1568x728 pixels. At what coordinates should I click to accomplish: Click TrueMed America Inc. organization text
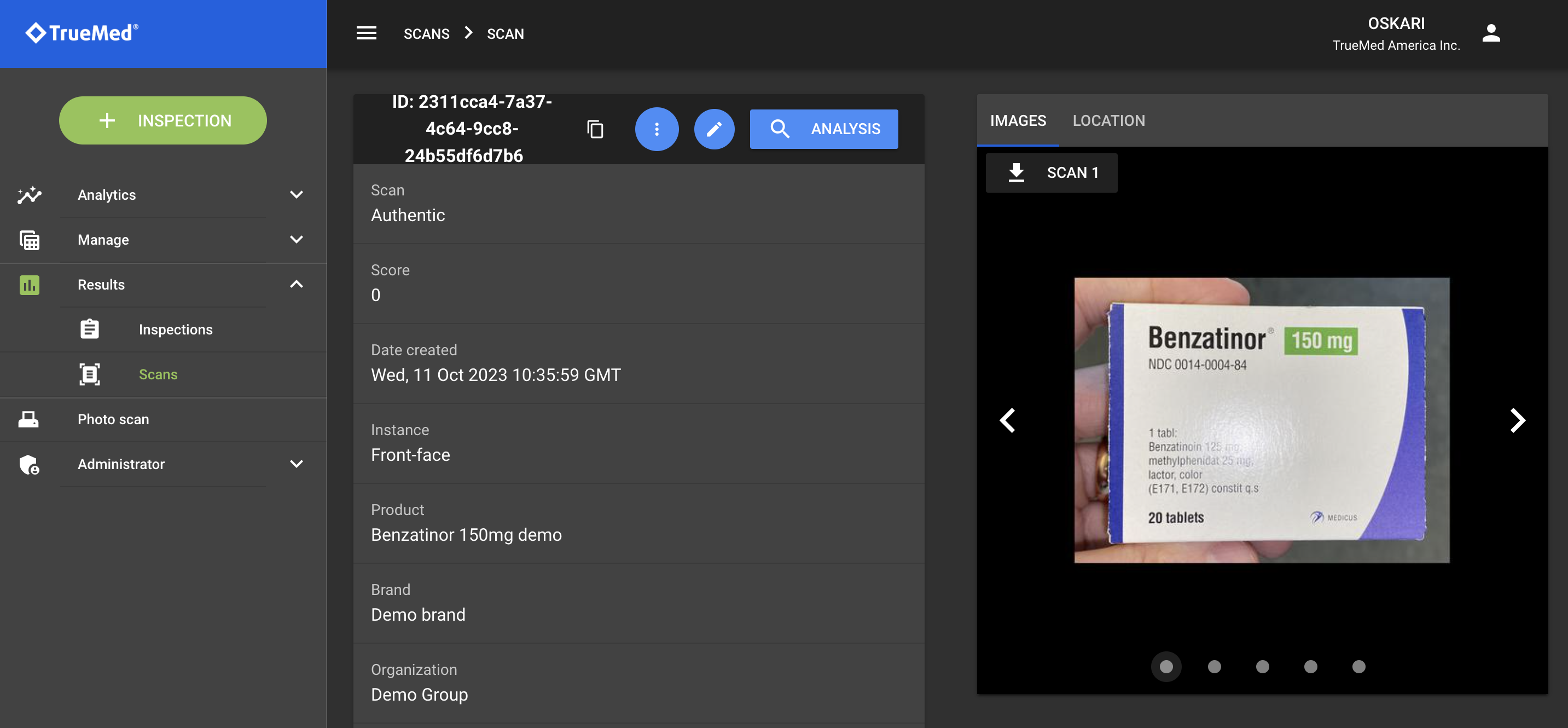tap(1396, 45)
